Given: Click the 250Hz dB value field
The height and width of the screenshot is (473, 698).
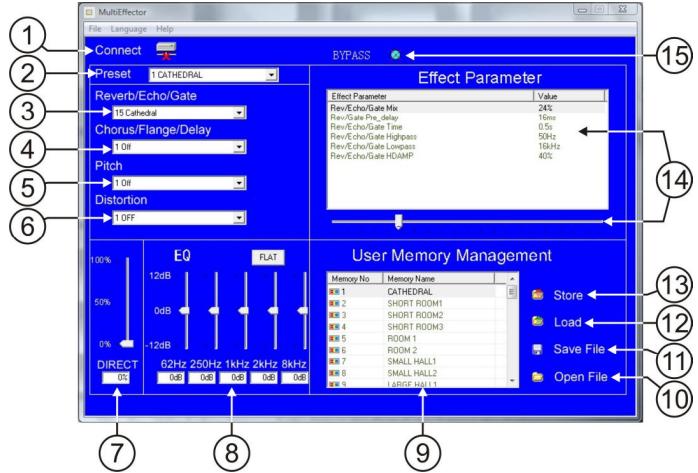Looking at the screenshot, I should pyautogui.click(x=202, y=378).
